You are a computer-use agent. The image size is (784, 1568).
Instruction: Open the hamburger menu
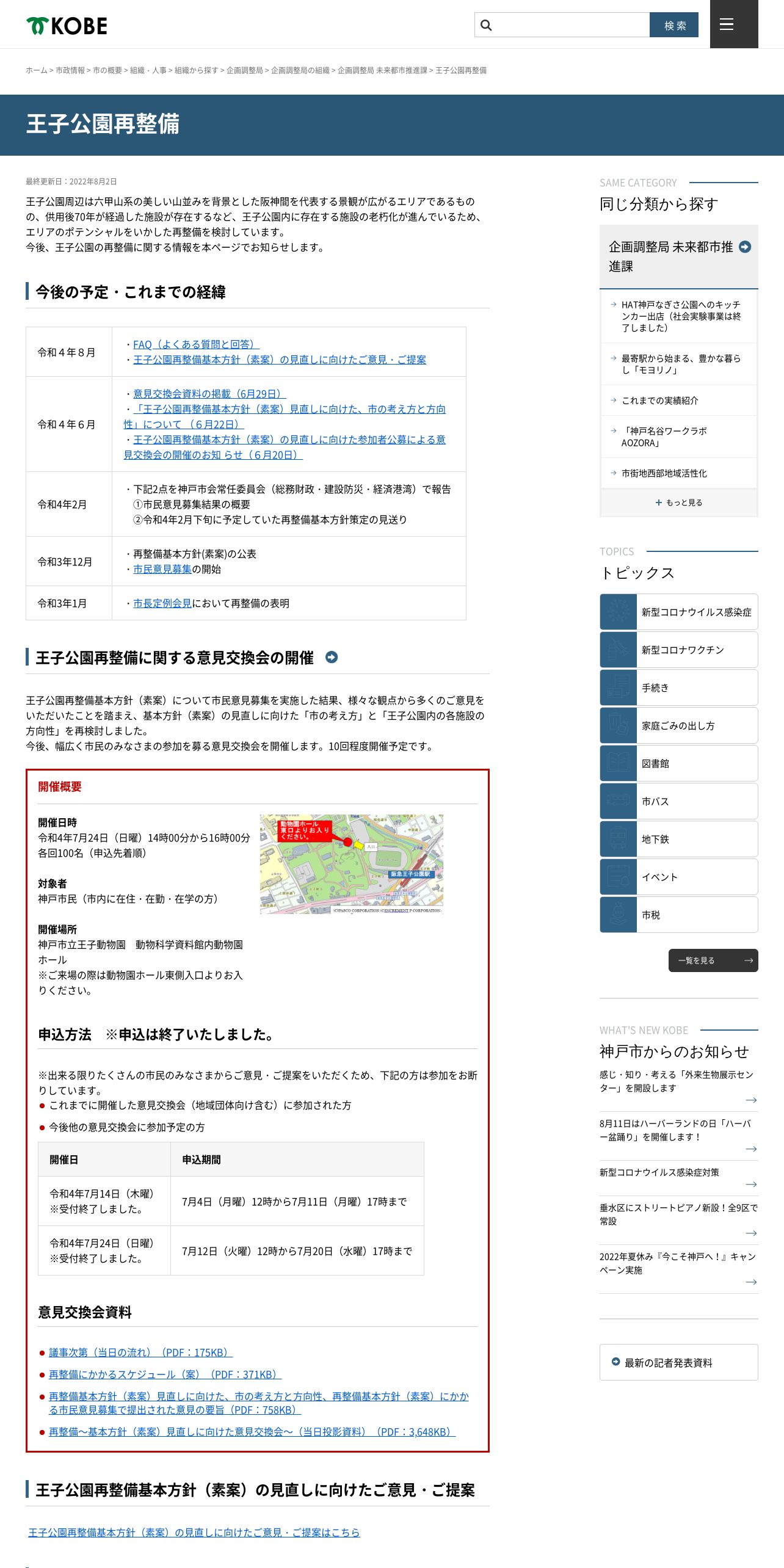tap(733, 24)
